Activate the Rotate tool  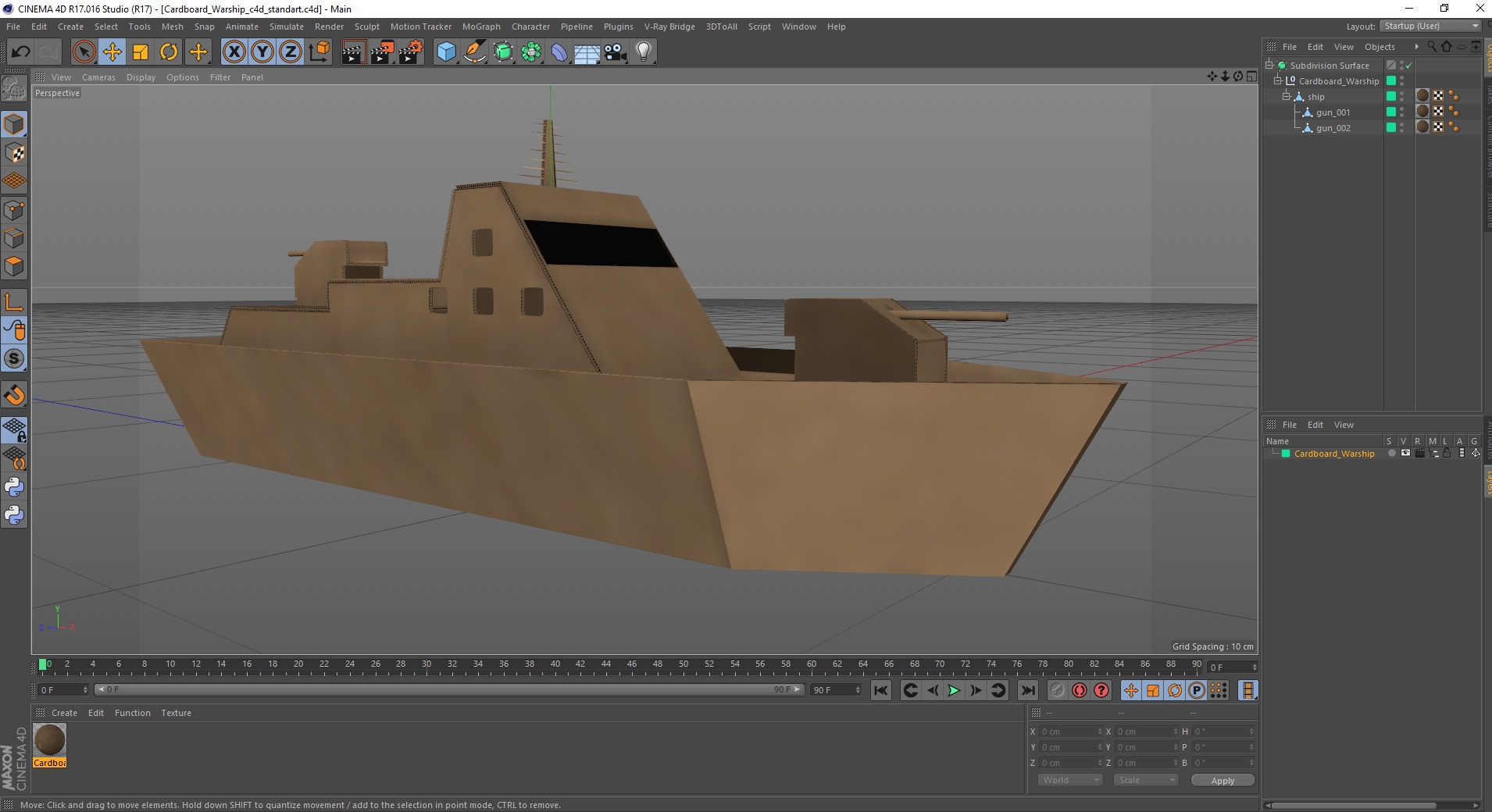[169, 52]
